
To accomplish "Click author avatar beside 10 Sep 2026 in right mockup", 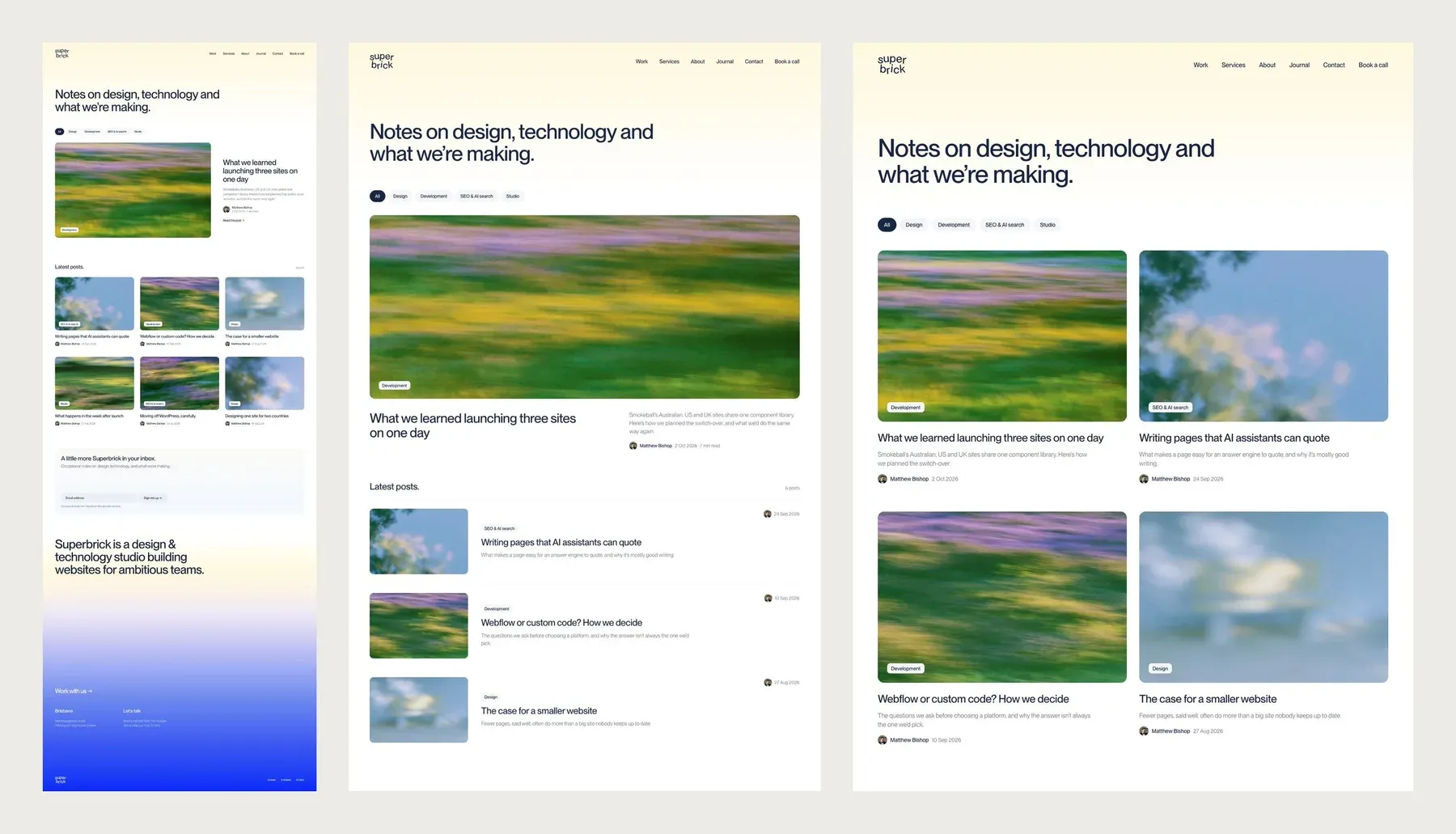I will (x=882, y=740).
